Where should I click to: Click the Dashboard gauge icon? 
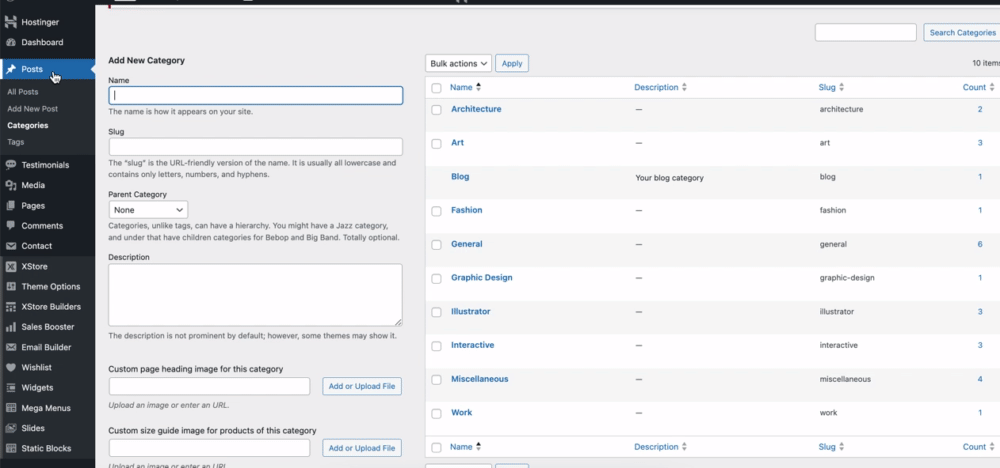coord(10,42)
